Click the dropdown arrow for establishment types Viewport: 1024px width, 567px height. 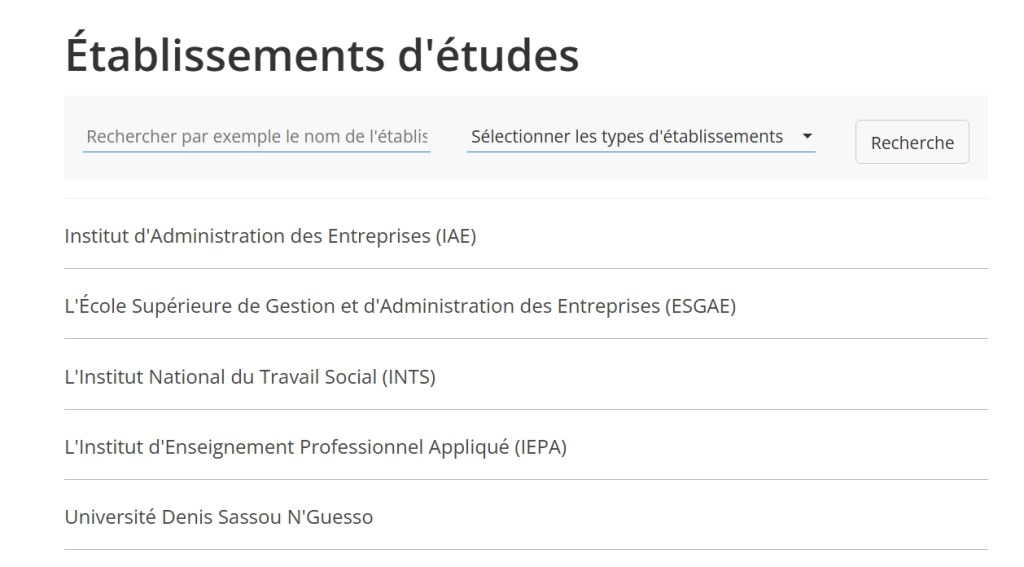click(807, 136)
